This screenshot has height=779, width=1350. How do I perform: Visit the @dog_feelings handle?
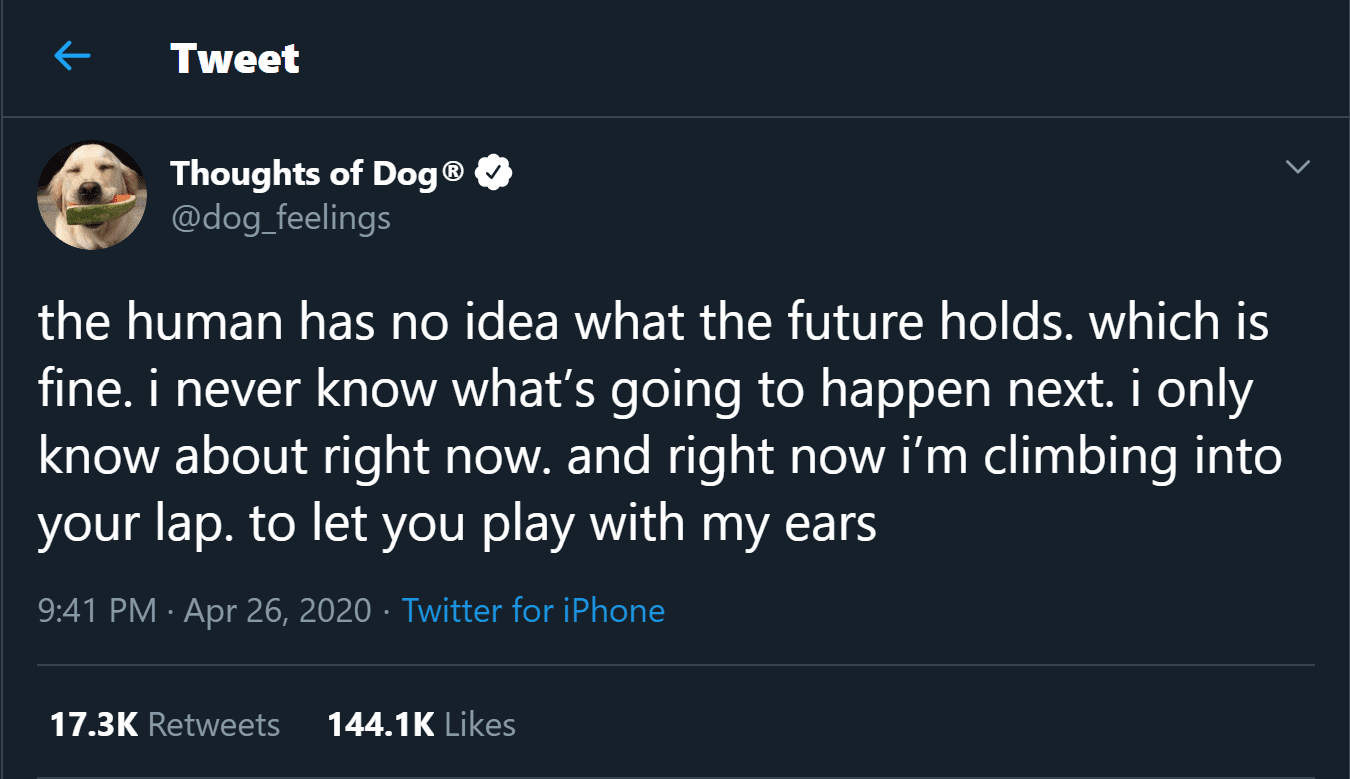(x=280, y=217)
